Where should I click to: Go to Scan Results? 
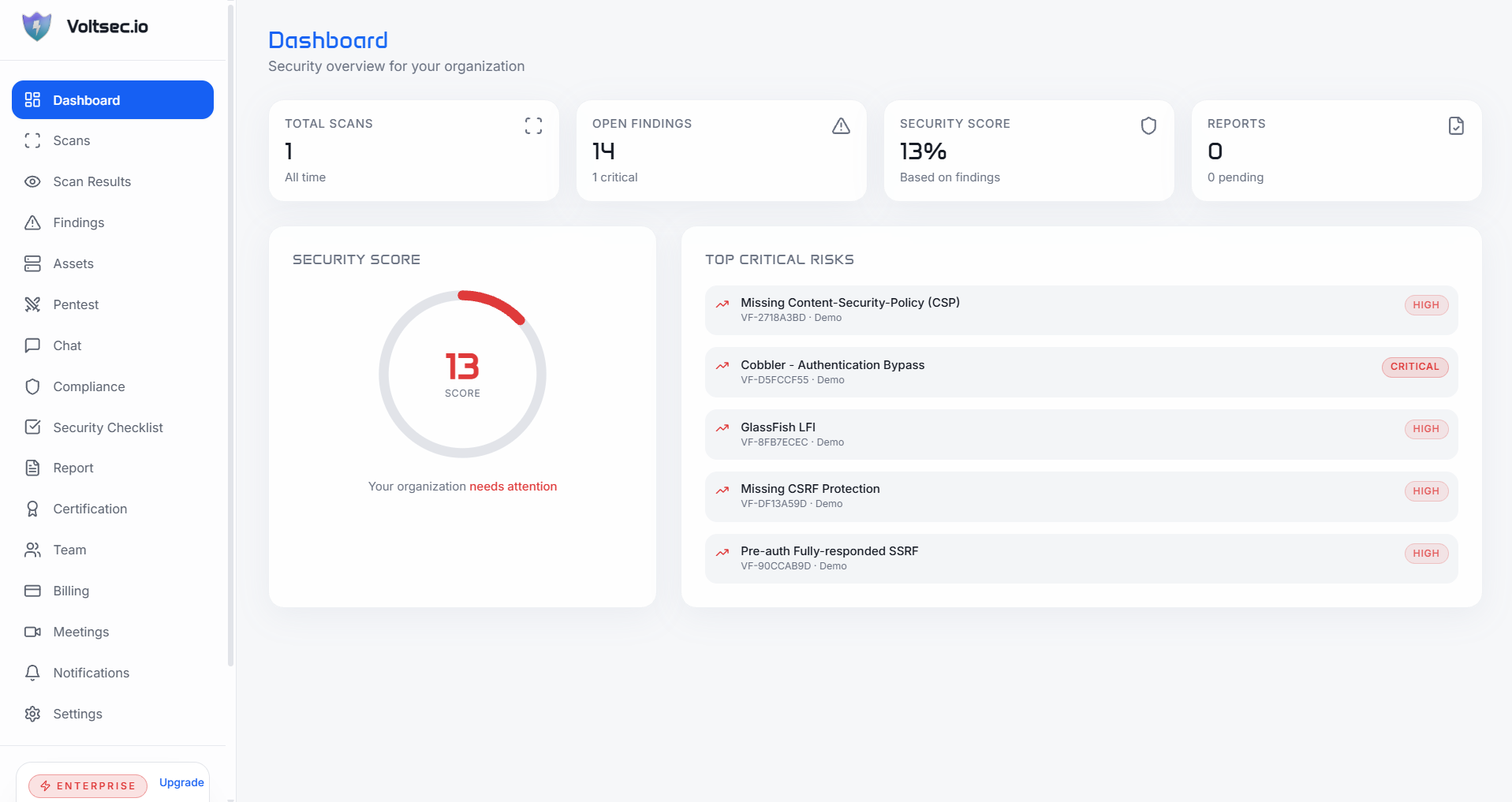coord(113,181)
